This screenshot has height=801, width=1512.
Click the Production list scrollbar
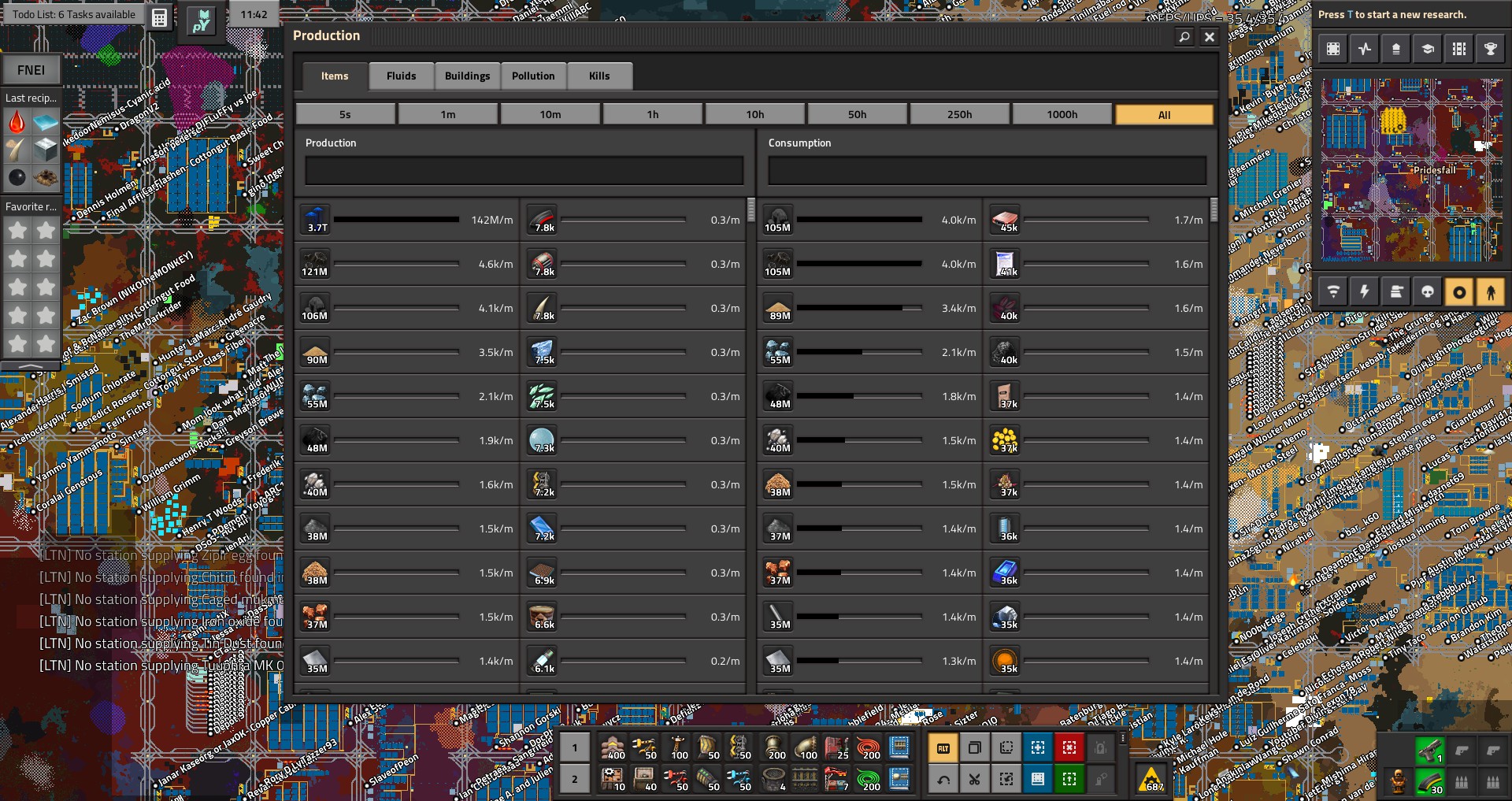(x=751, y=210)
